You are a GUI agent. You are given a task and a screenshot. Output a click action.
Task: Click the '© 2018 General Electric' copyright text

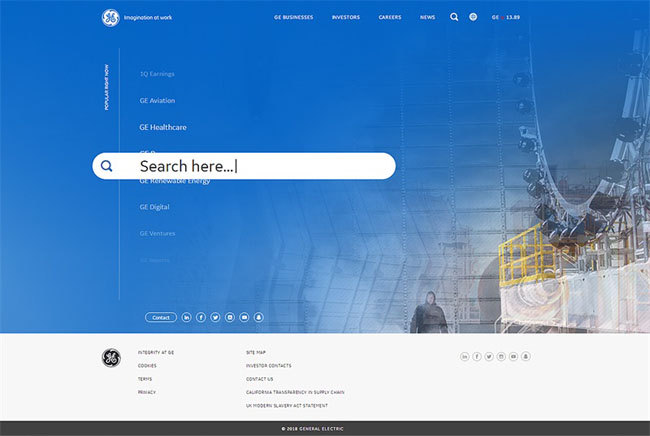[x=313, y=429]
